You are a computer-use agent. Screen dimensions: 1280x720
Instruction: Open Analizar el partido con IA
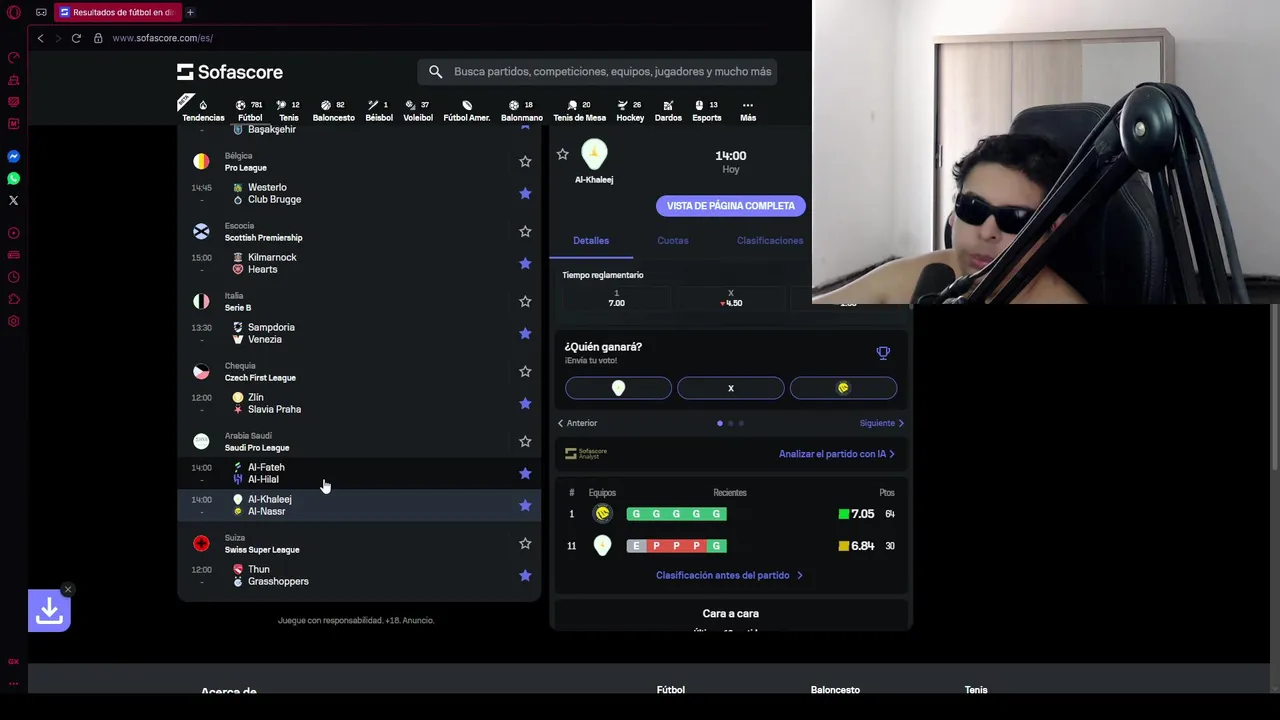(x=837, y=454)
